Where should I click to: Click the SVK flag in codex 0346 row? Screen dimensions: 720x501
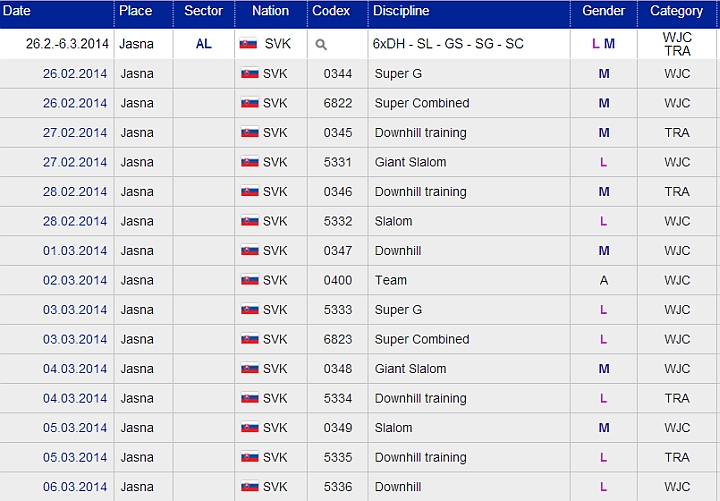point(250,191)
